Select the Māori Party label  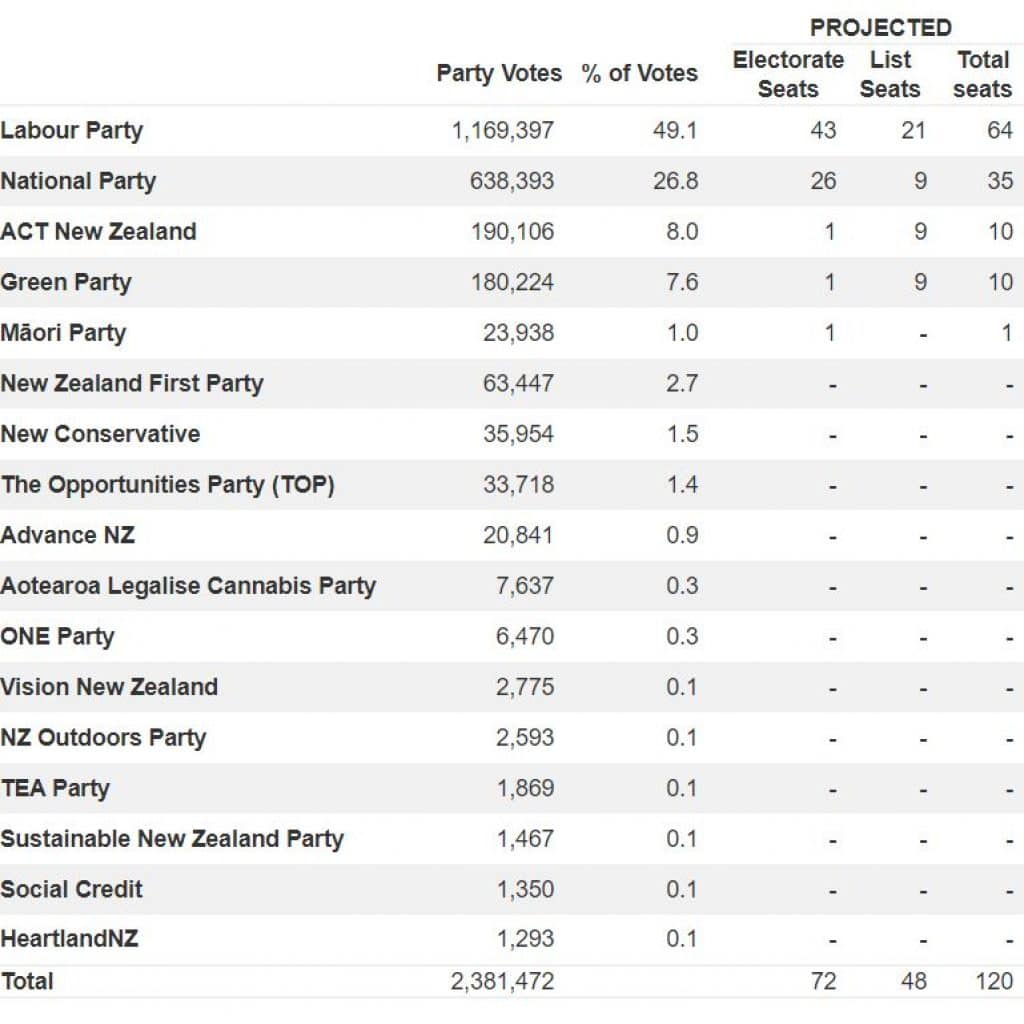coord(63,333)
